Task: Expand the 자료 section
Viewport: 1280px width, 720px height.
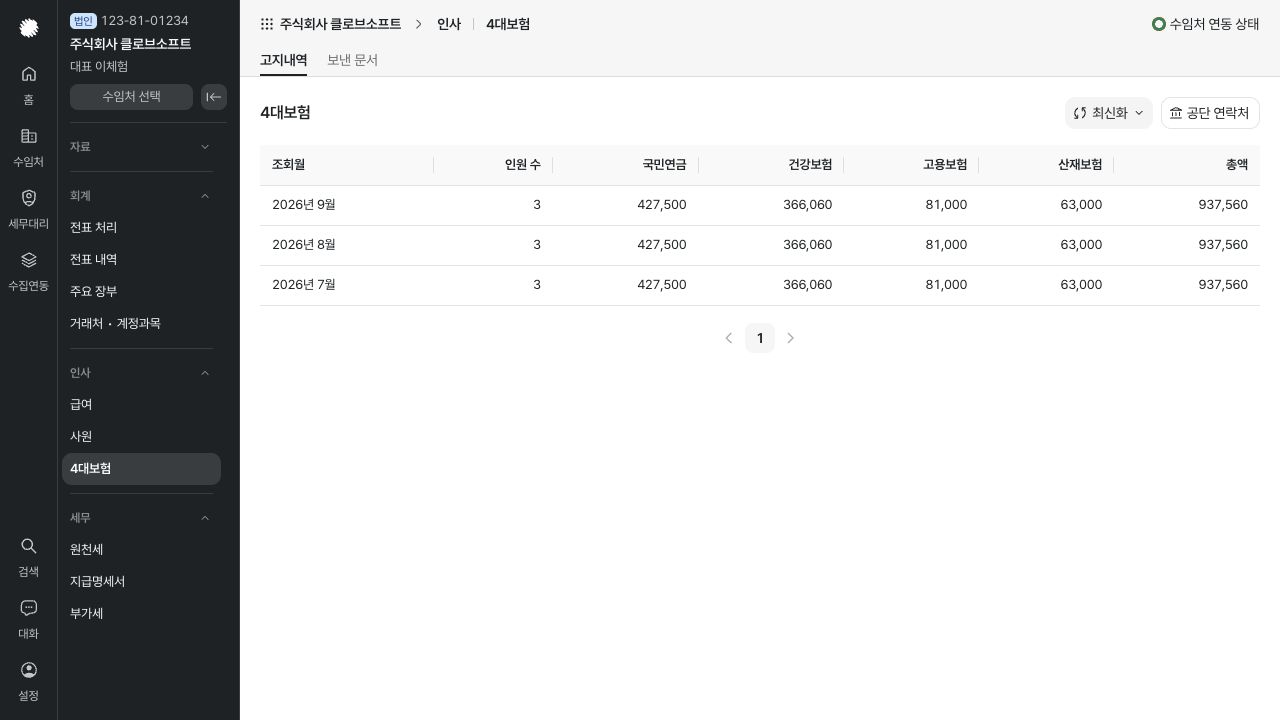Action: click(141, 147)
